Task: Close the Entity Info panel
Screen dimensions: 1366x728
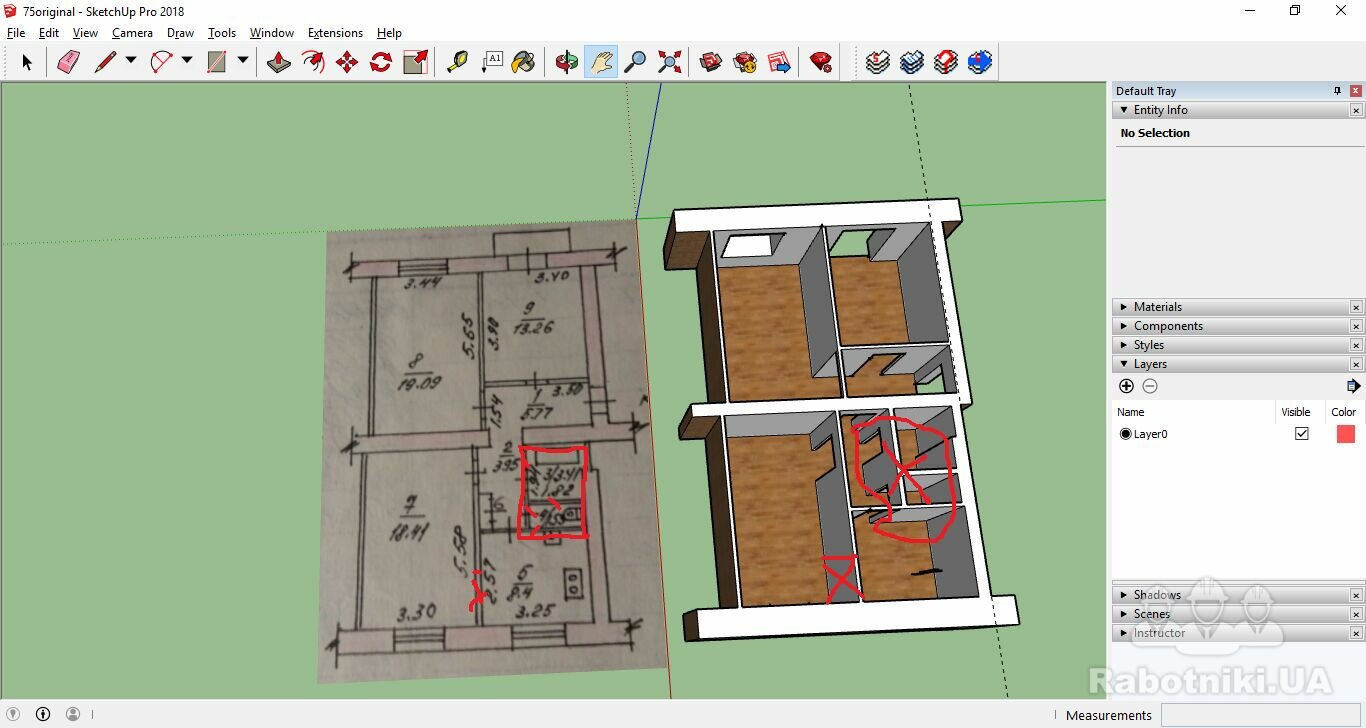Action: pos(1356,110)
